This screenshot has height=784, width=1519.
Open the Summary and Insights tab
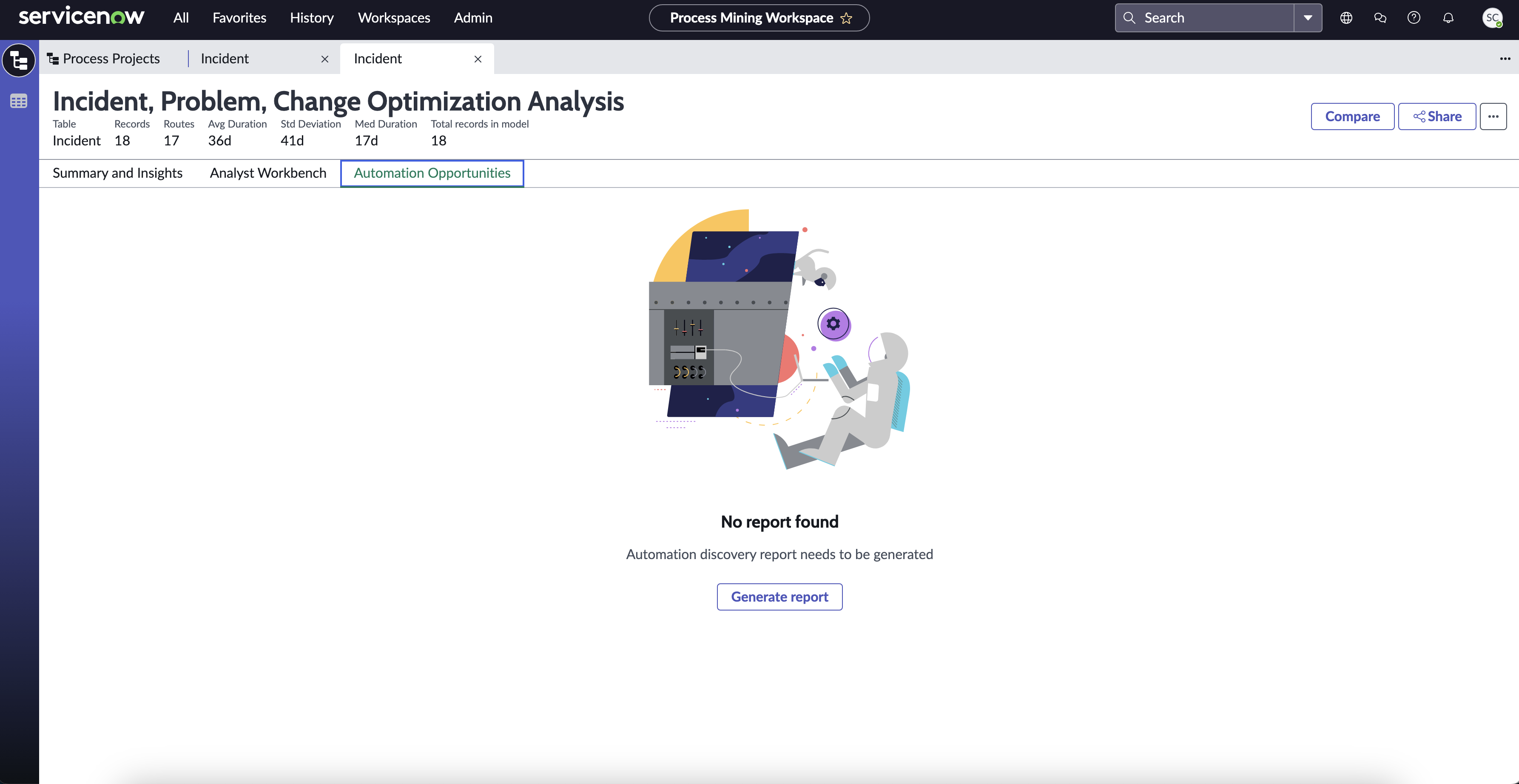[118, 173]
